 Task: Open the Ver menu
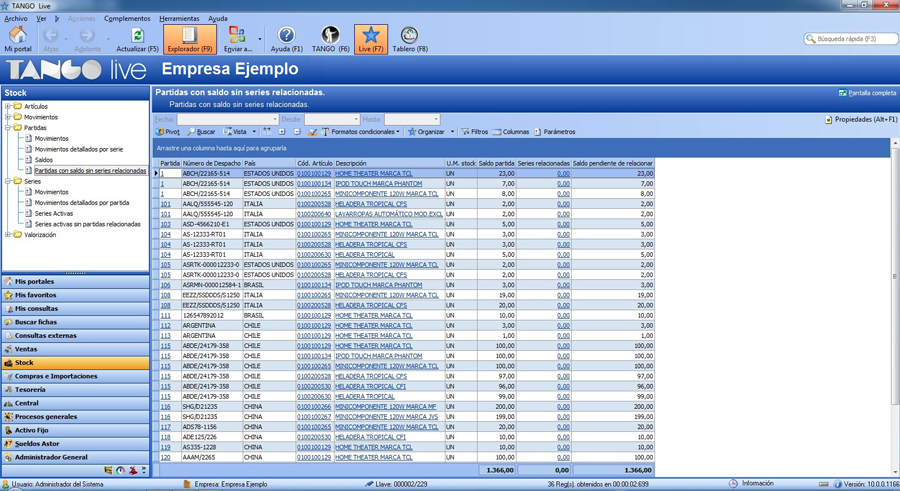click(41, 18)
